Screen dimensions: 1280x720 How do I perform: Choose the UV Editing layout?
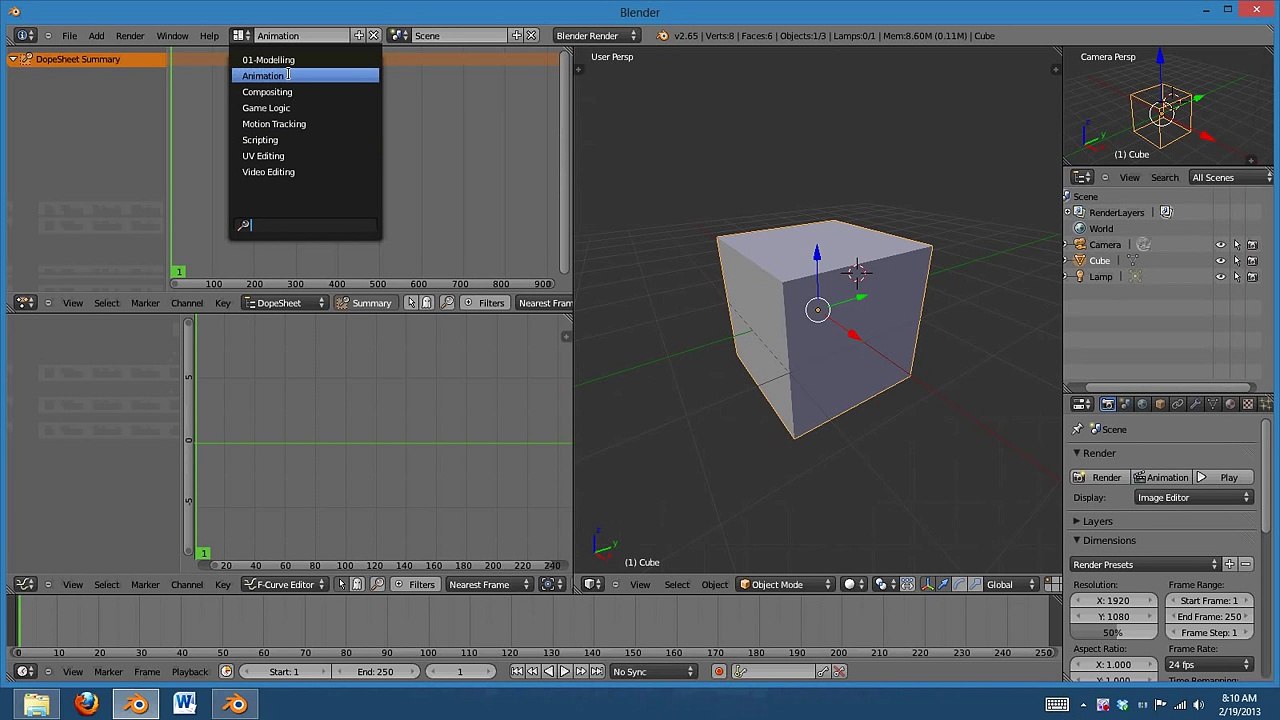[305, 156]
